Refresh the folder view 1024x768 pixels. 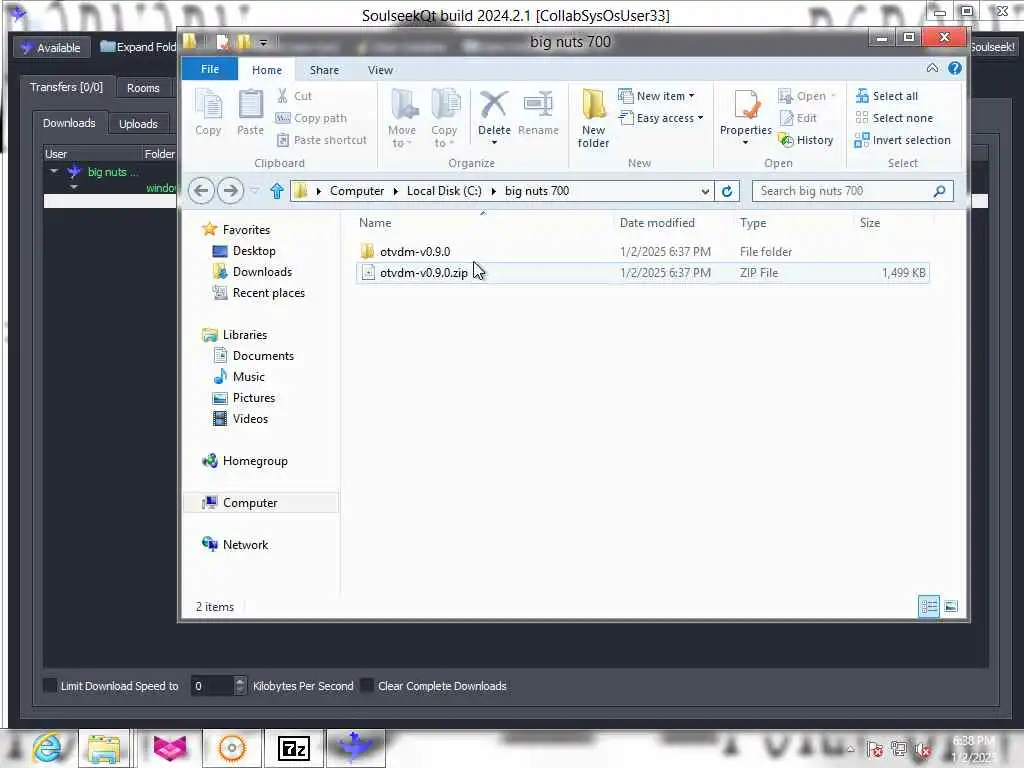click(x=727, y=191)
